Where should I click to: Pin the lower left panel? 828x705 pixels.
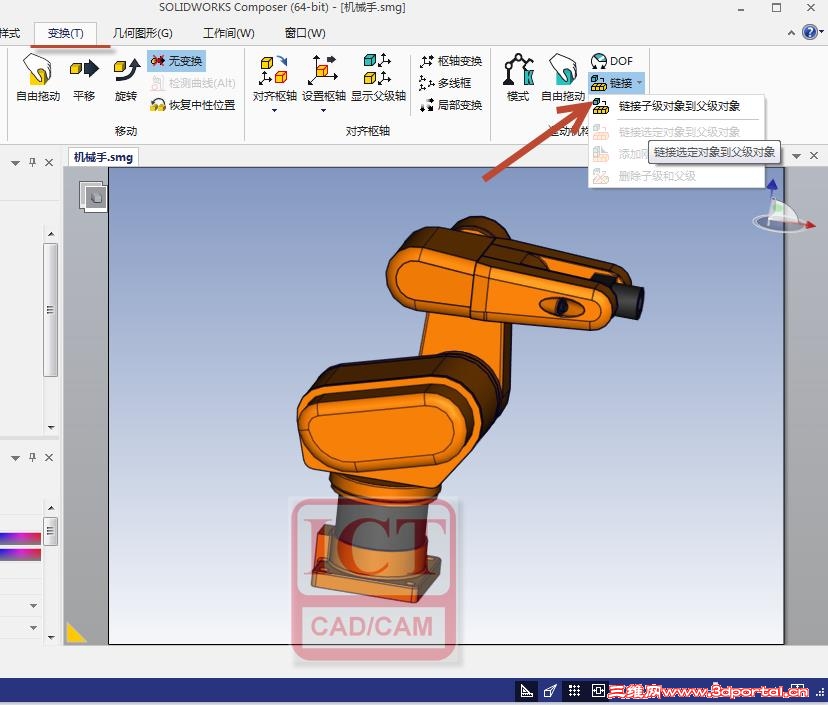32,457
